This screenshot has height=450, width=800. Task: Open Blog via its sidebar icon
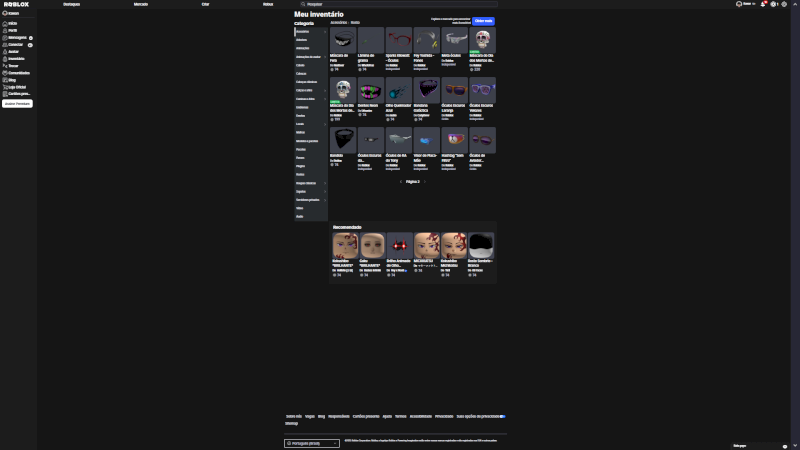point(5,80)
